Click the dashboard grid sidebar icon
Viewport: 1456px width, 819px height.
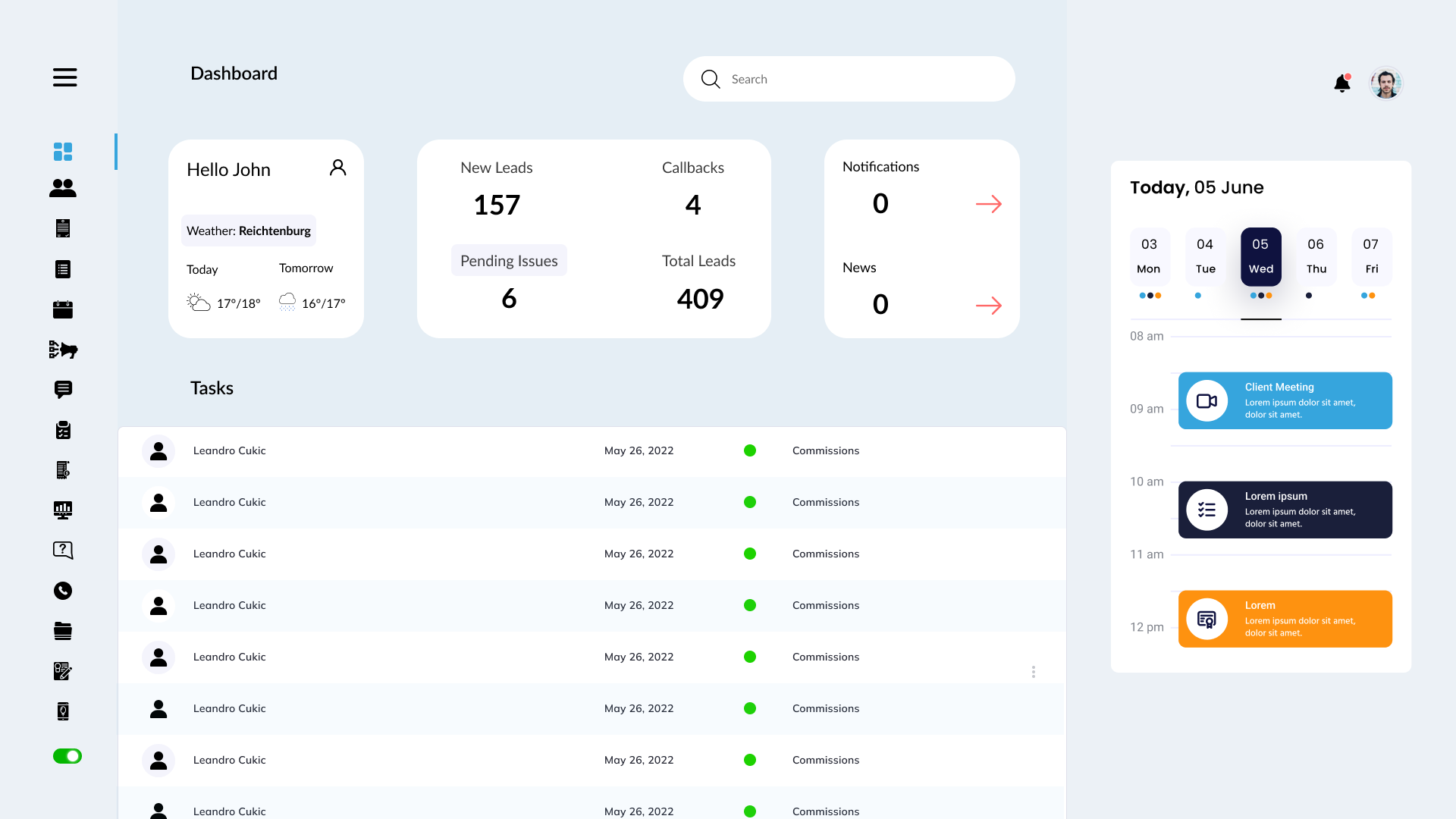point(63,152)
